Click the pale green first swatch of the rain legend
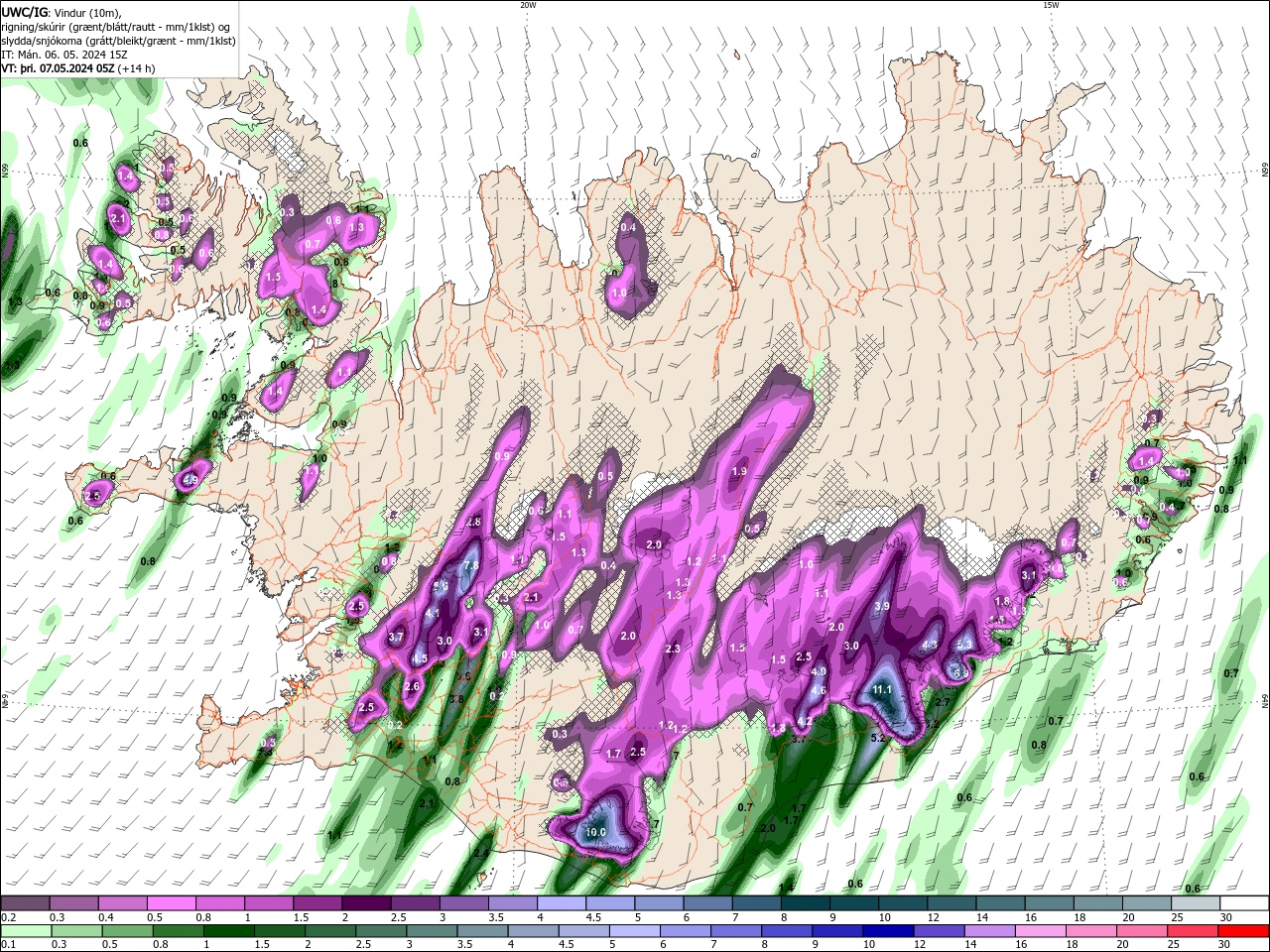Image resolution: width=1270 pixels, height=952 pixels. coord(26,931)
